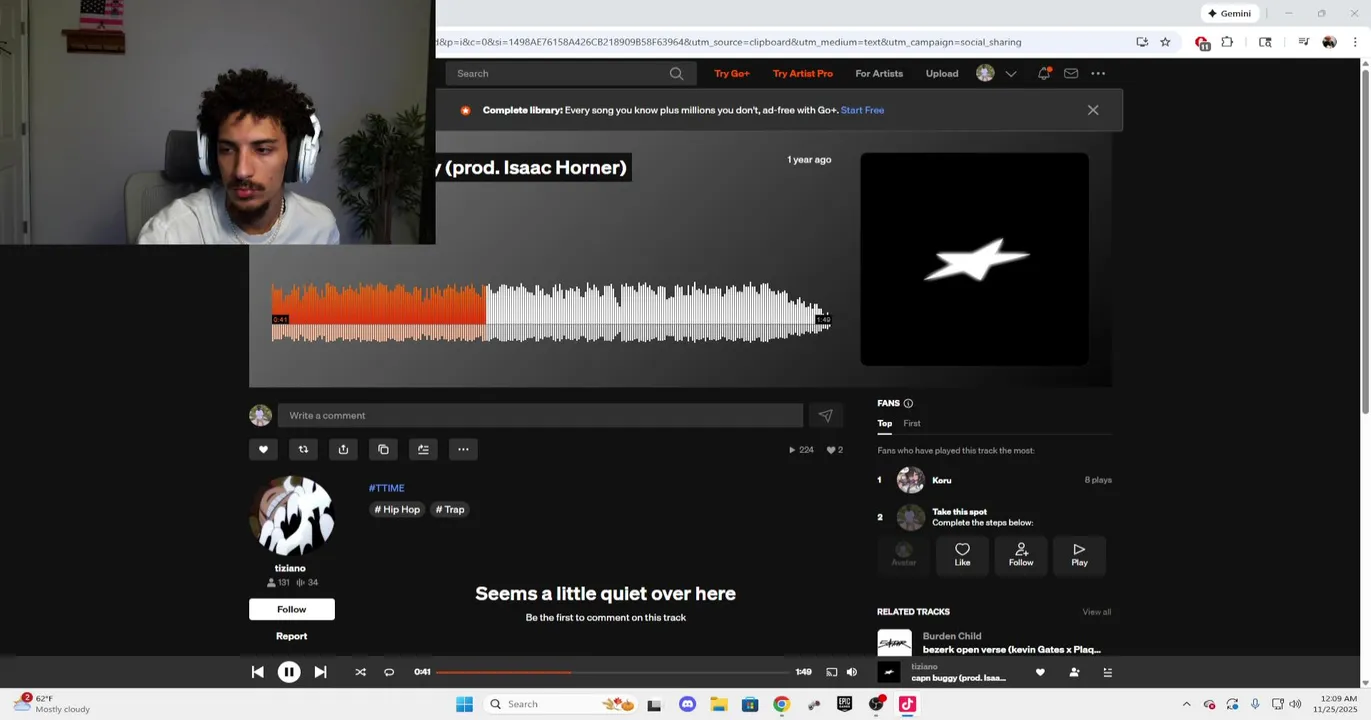
Task: Install app icon in the address bar
Action: coord(1142,42)
